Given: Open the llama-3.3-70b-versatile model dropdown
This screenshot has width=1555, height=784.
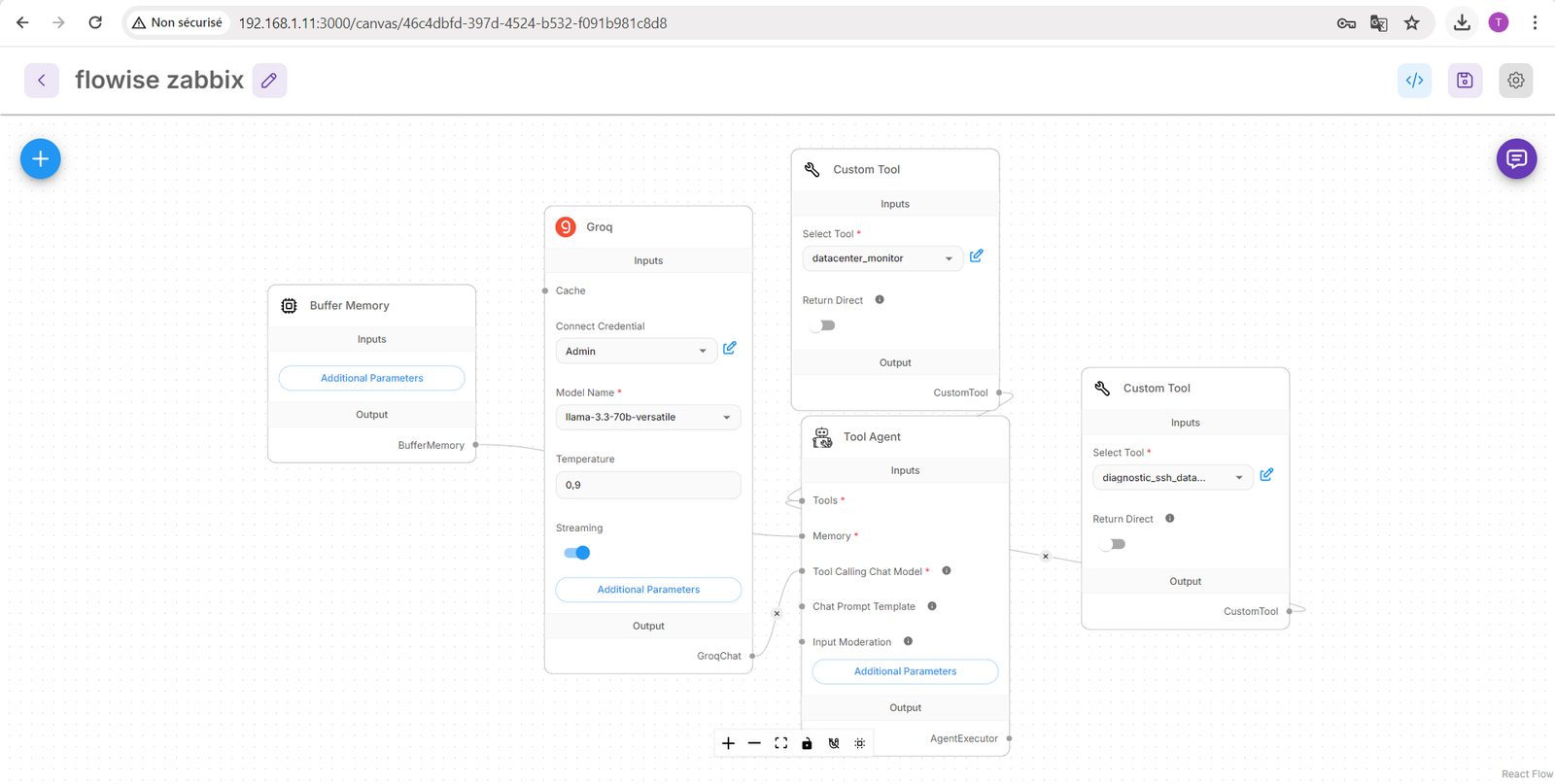Looking at the screenshot, I should tap(648, 418).
